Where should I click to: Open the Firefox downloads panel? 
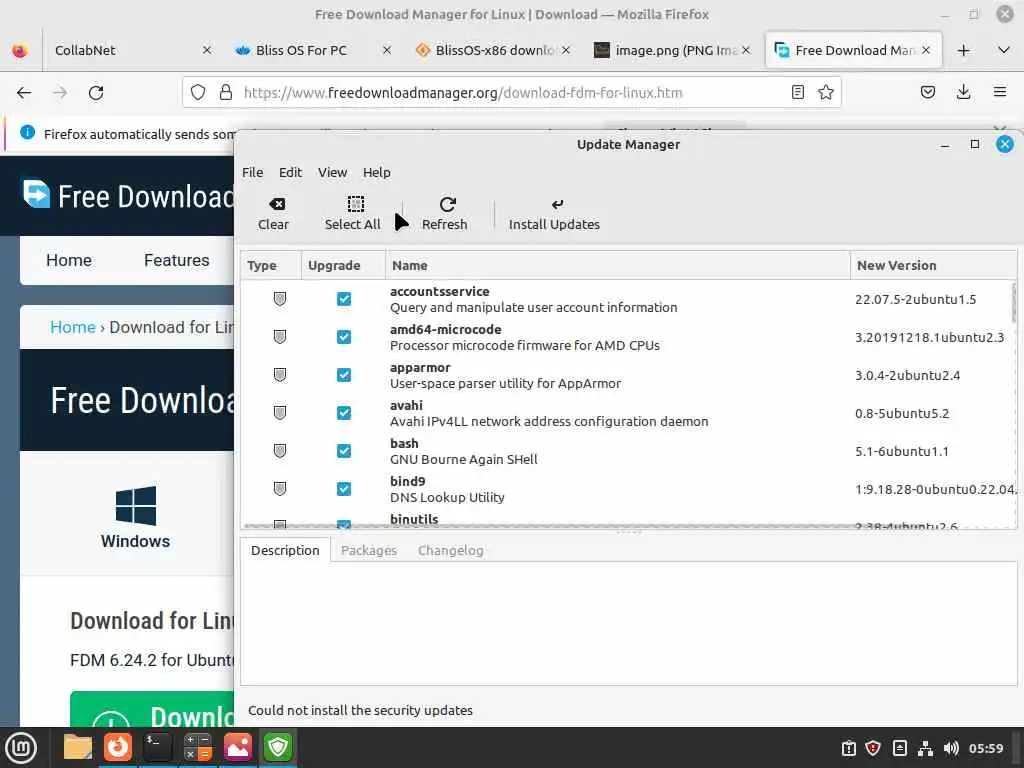(x=963, y=92)
